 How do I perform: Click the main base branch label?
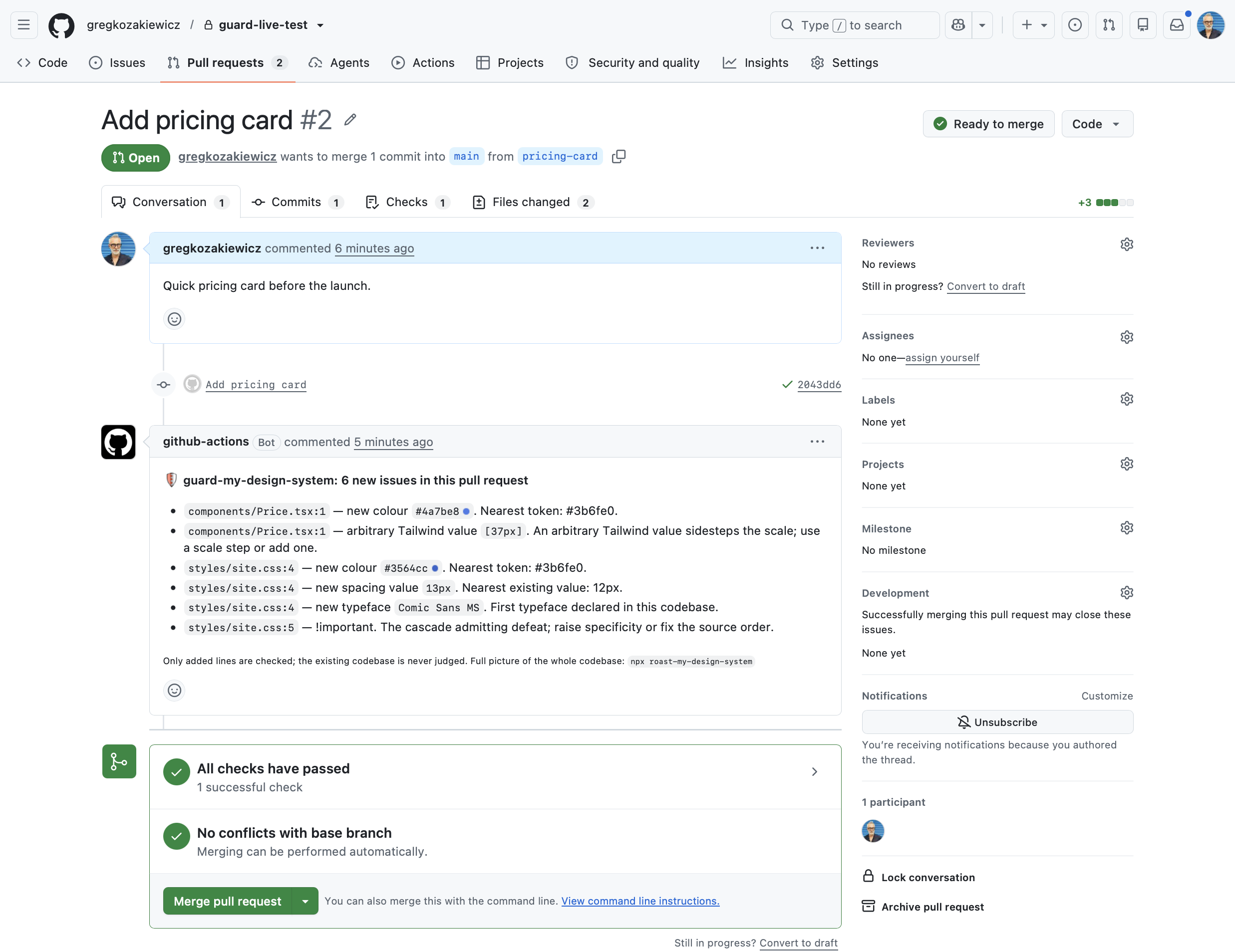coord(466,156)
